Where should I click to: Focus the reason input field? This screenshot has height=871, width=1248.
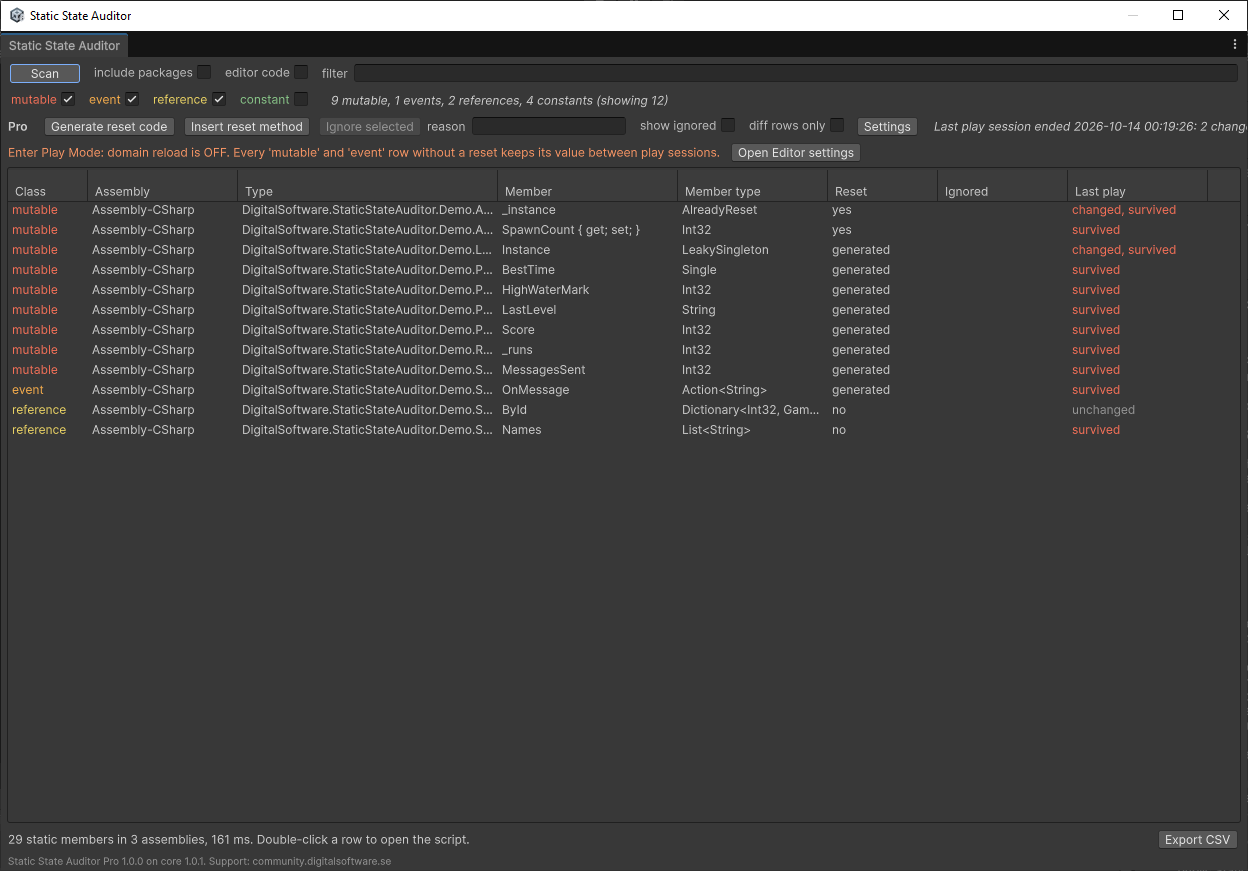pyautogui.click(x=549, y=126)
